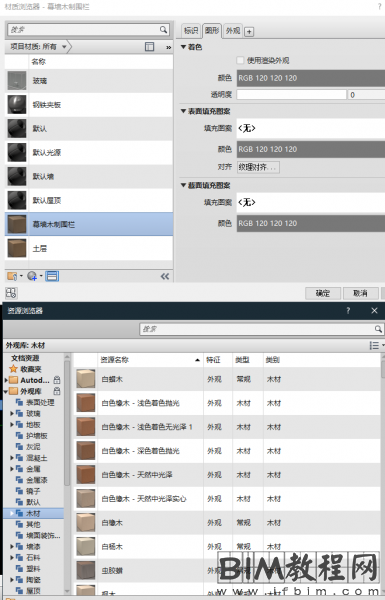Expand the Autod... library tree node
Image resolution: width=385 pixels, height=600 pixels.
tap(6, 380)
